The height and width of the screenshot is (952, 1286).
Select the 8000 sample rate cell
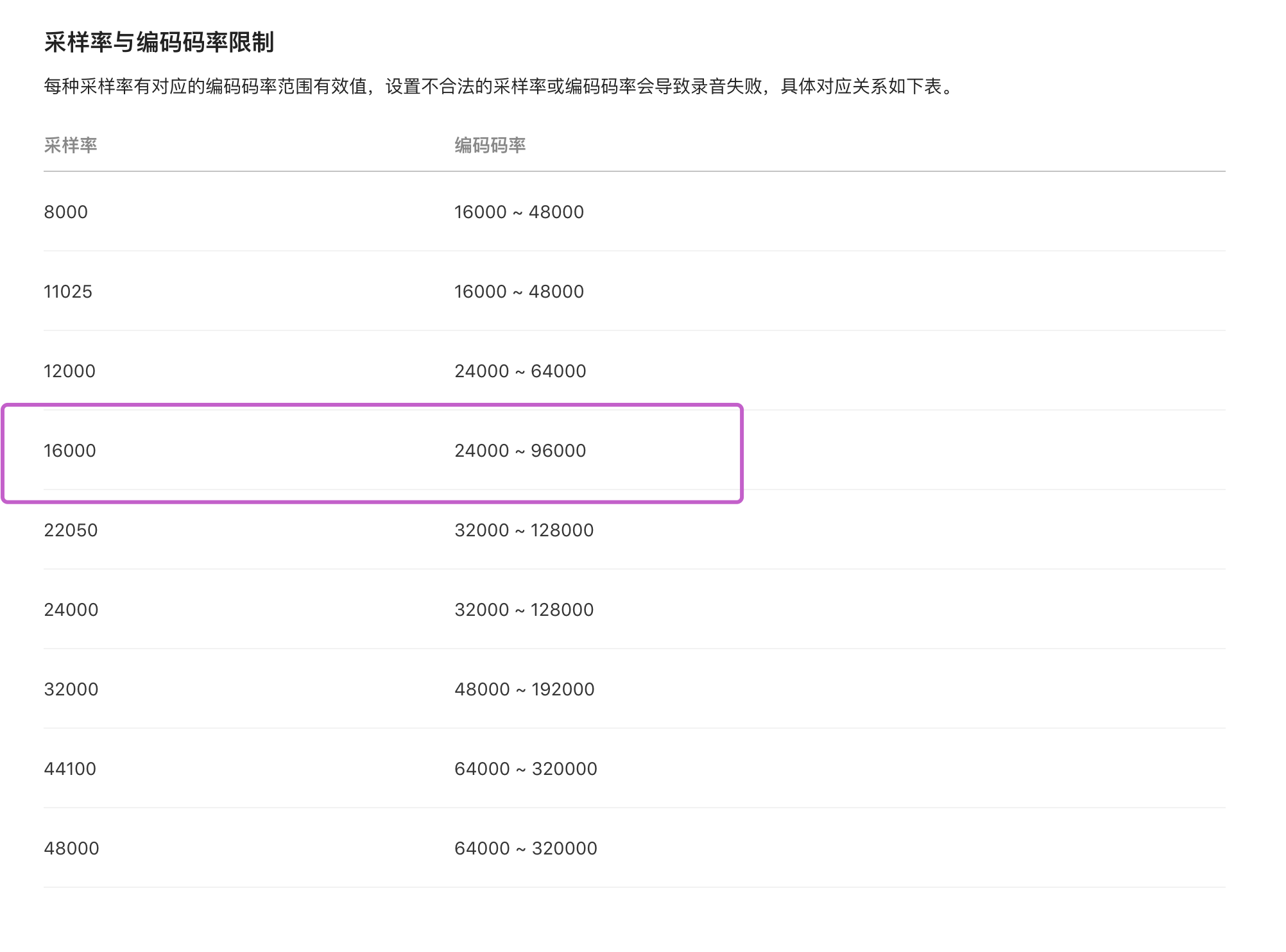click(x=65, y=212)
